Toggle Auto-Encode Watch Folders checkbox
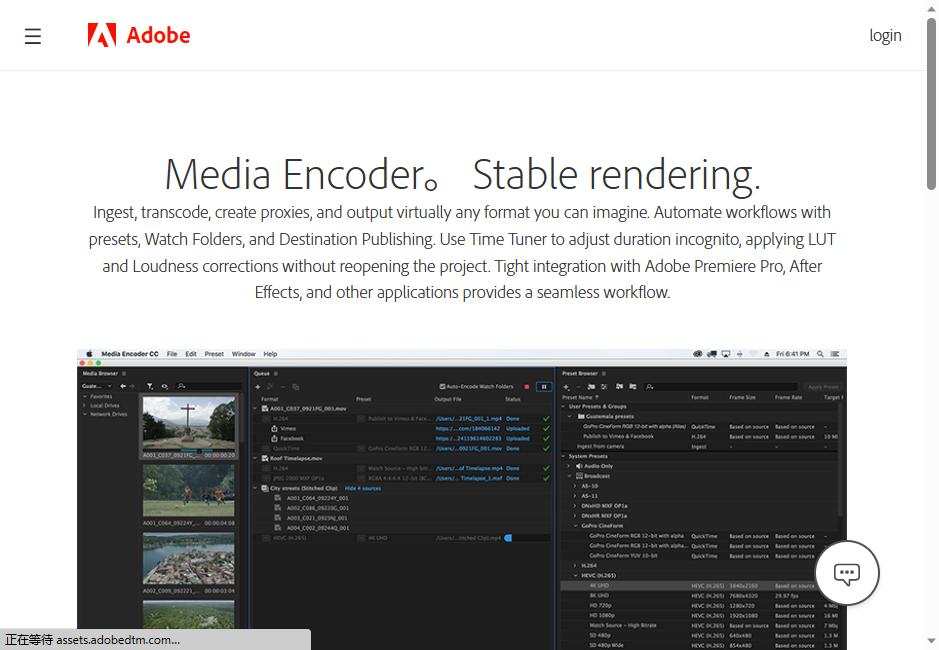This screenshot has width=939, height=650. pos(443,386)
